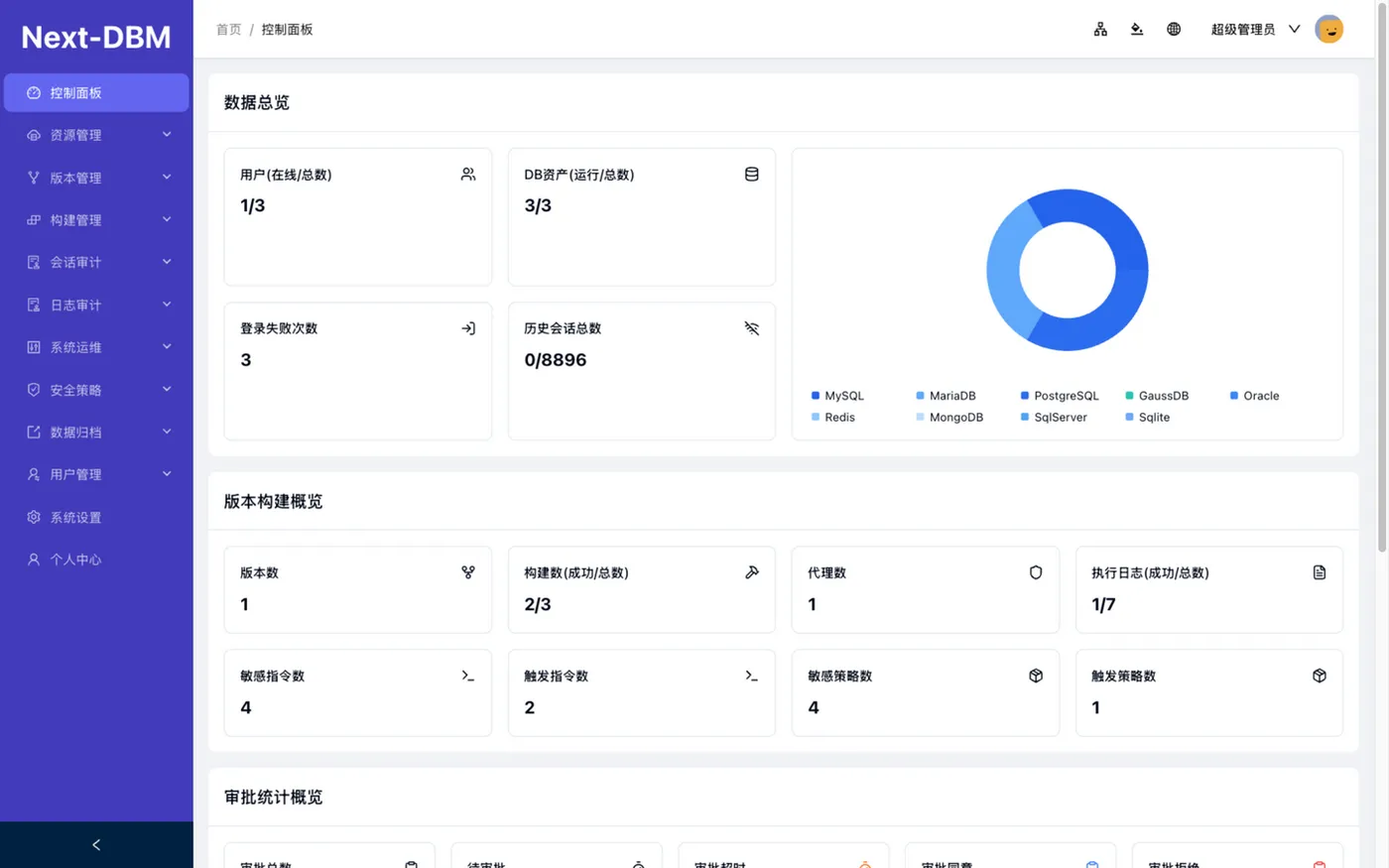1389x868 pixels.
Task: Toggle MariaDB in the chart legend
Action: click(946, 396)
